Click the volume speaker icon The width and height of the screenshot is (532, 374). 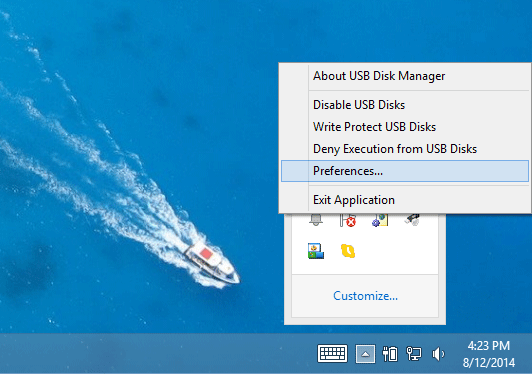click(438, 354)
